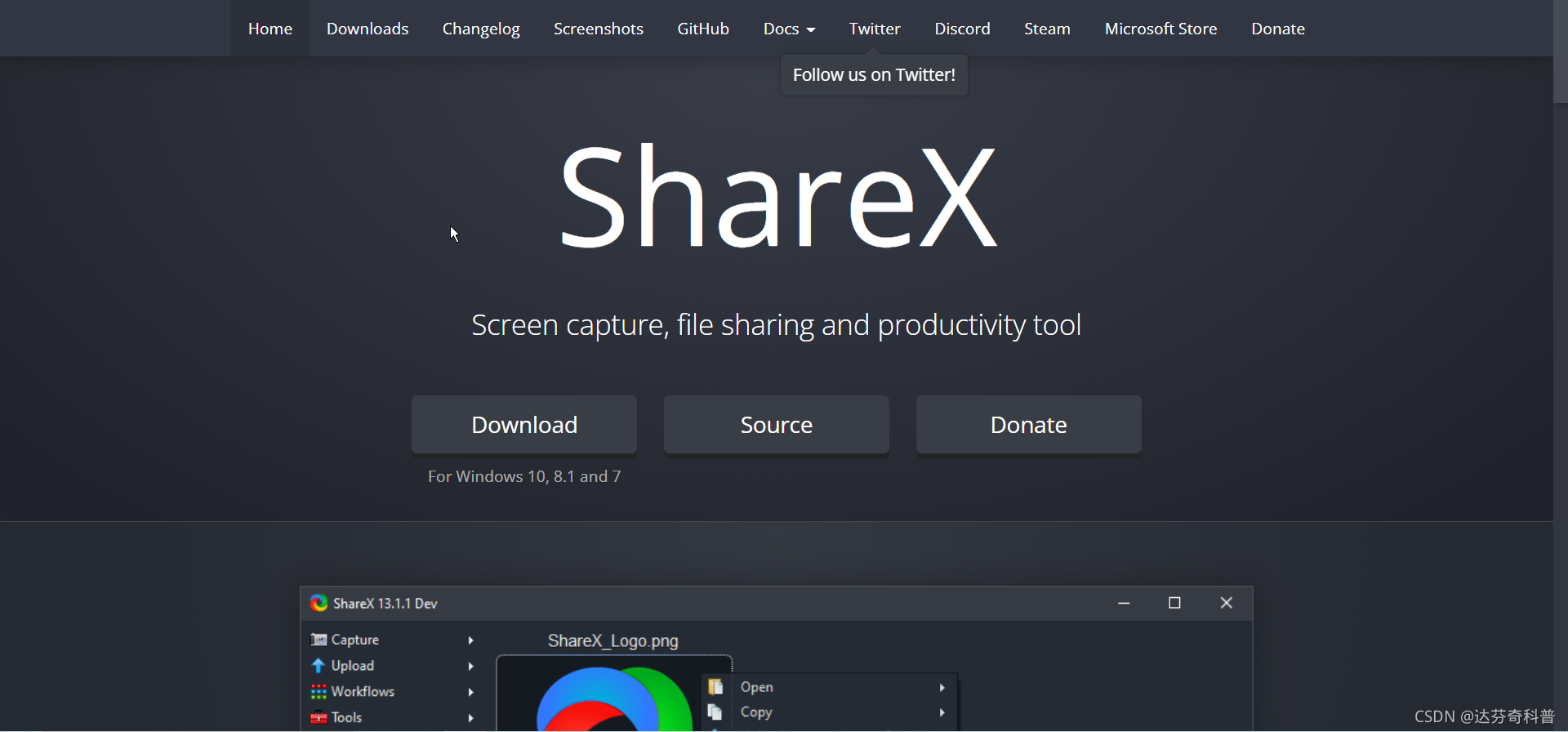Screen dimensions: 1568x732
Task: Open the Steam nav link
Action: (1047, 29)
